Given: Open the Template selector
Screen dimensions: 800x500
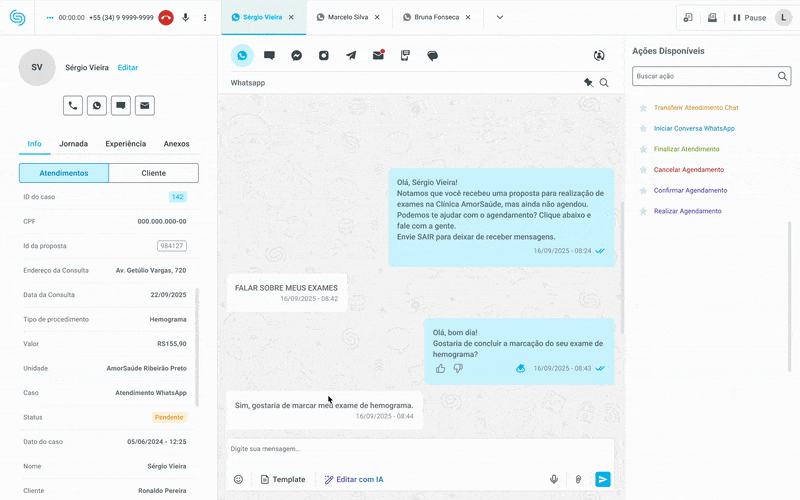Looking at the screenshot, I should [283, 480].
